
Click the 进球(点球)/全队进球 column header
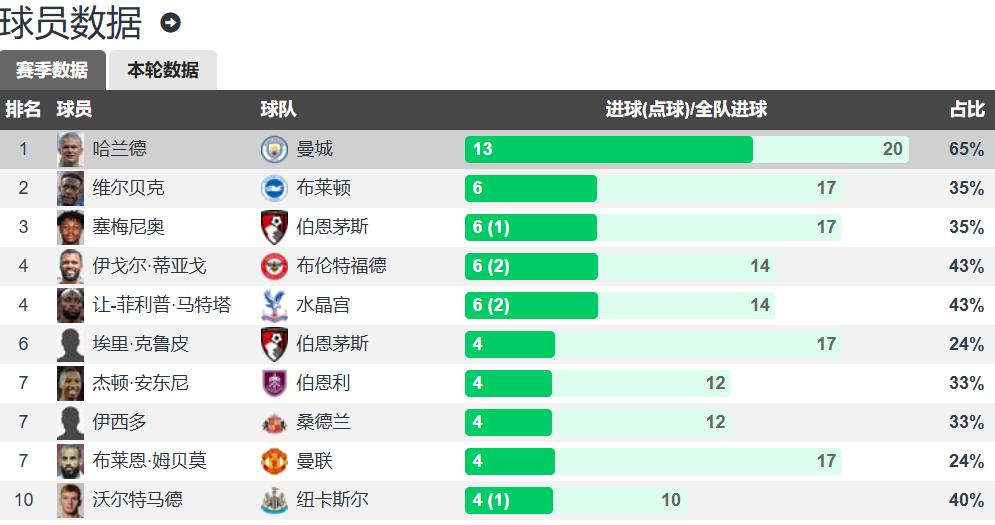pyautogui.click(x=686, y=110)
